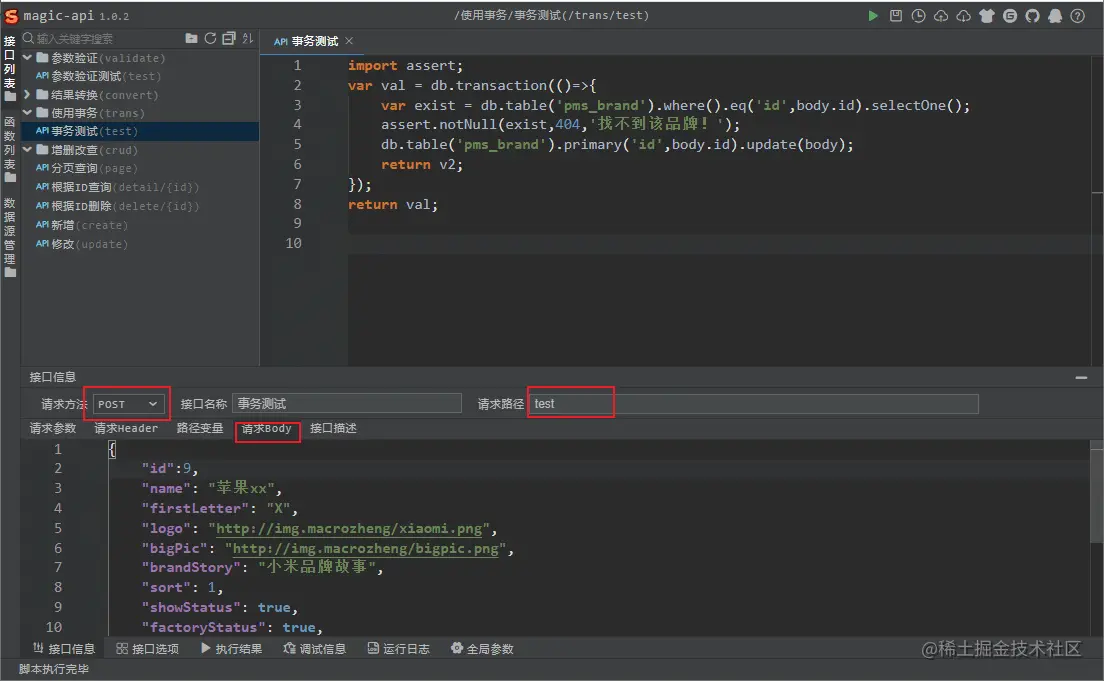The width and height of the screenshot is (1104, 681).
Task: Open 分页查询(page) API
Action: (x=87, y=168)
